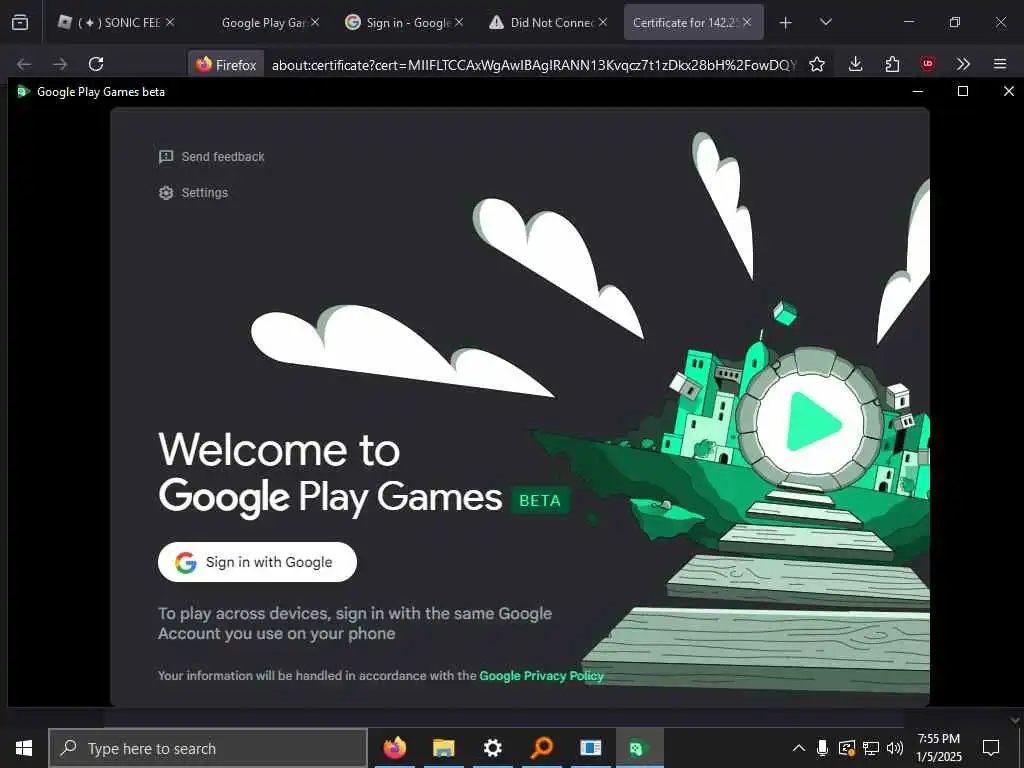This screenshot has height=768, width=1024.
Task: Open a new Firefox tab
Action: click(x=786, y=23)
